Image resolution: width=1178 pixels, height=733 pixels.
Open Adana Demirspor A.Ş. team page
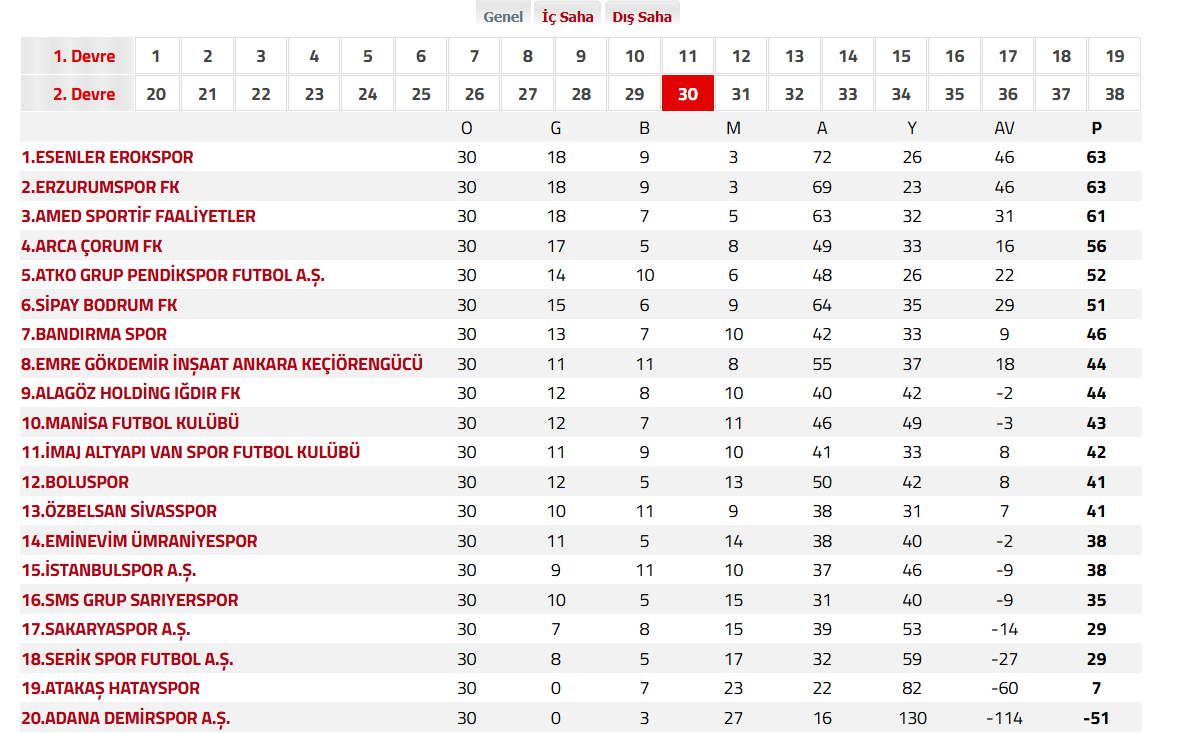(125, 718)
